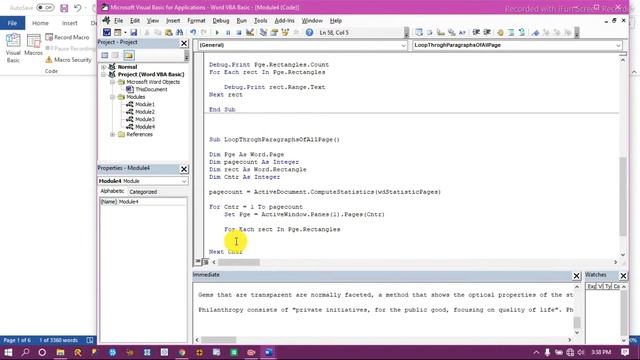Close the Immediate window
The image size is (640, 360).
[576, 276]
